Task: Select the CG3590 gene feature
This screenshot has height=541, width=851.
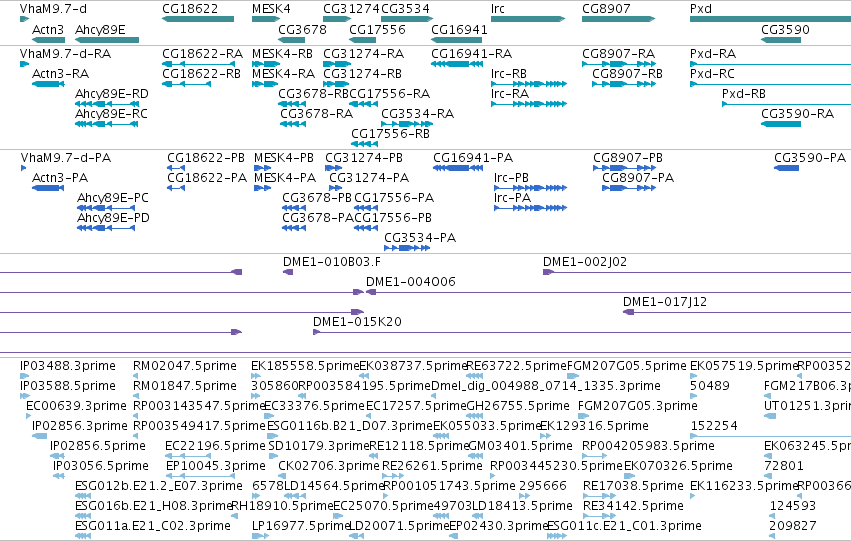Action: [x=781, y=40]
